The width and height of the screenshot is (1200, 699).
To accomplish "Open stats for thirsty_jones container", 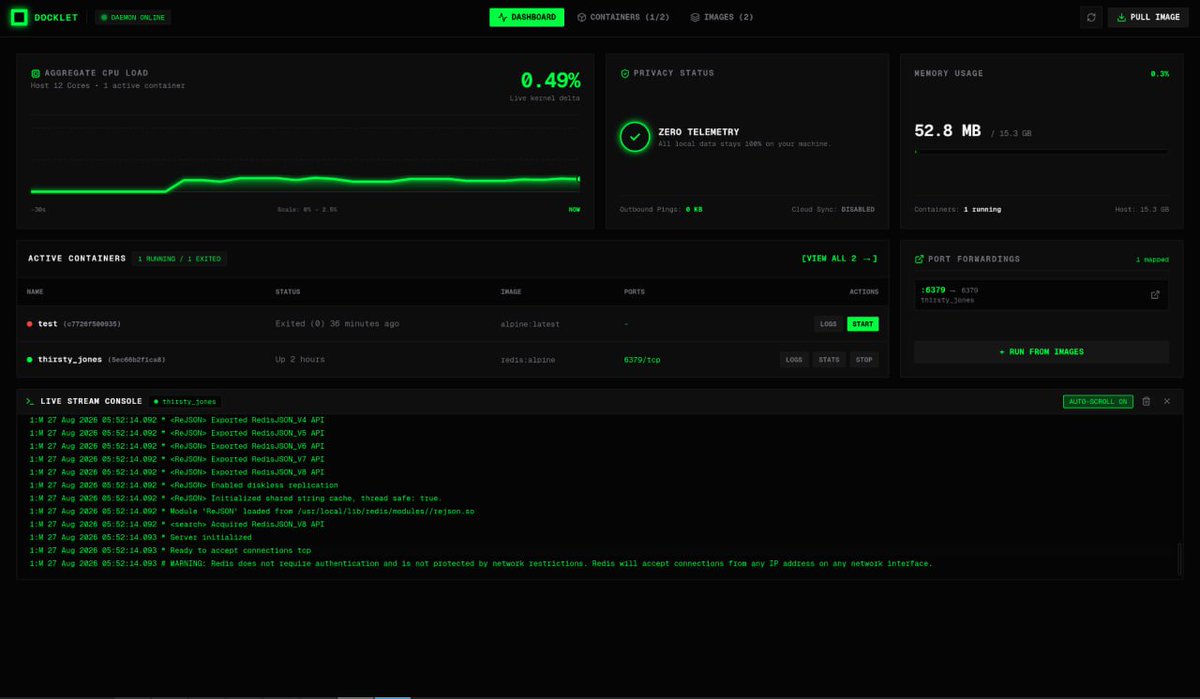I will tap(829, 359).
